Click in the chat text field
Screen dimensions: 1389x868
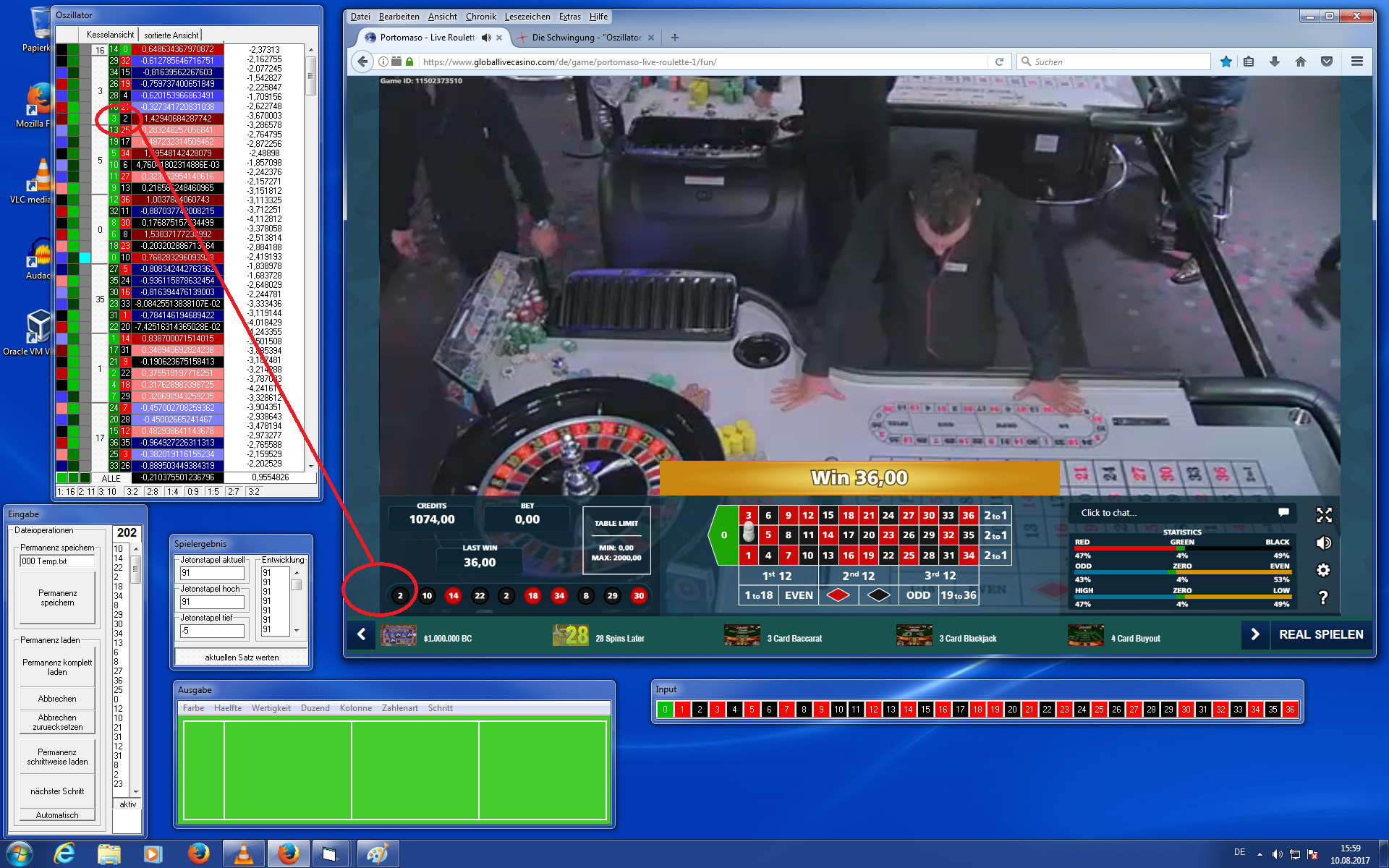pyautogui.click(x=1172, y=513)
